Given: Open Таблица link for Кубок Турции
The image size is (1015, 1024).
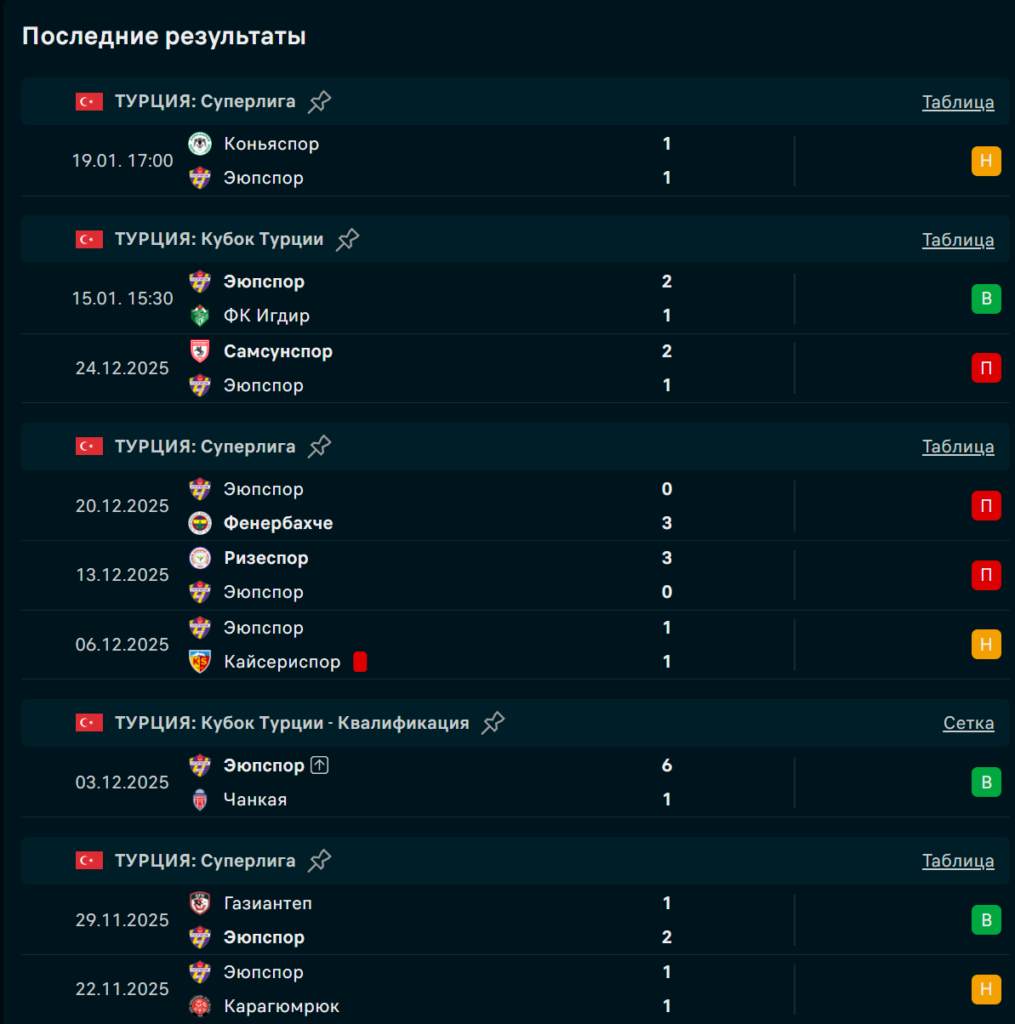Looking at the screenshot, I should click(957, 240).
